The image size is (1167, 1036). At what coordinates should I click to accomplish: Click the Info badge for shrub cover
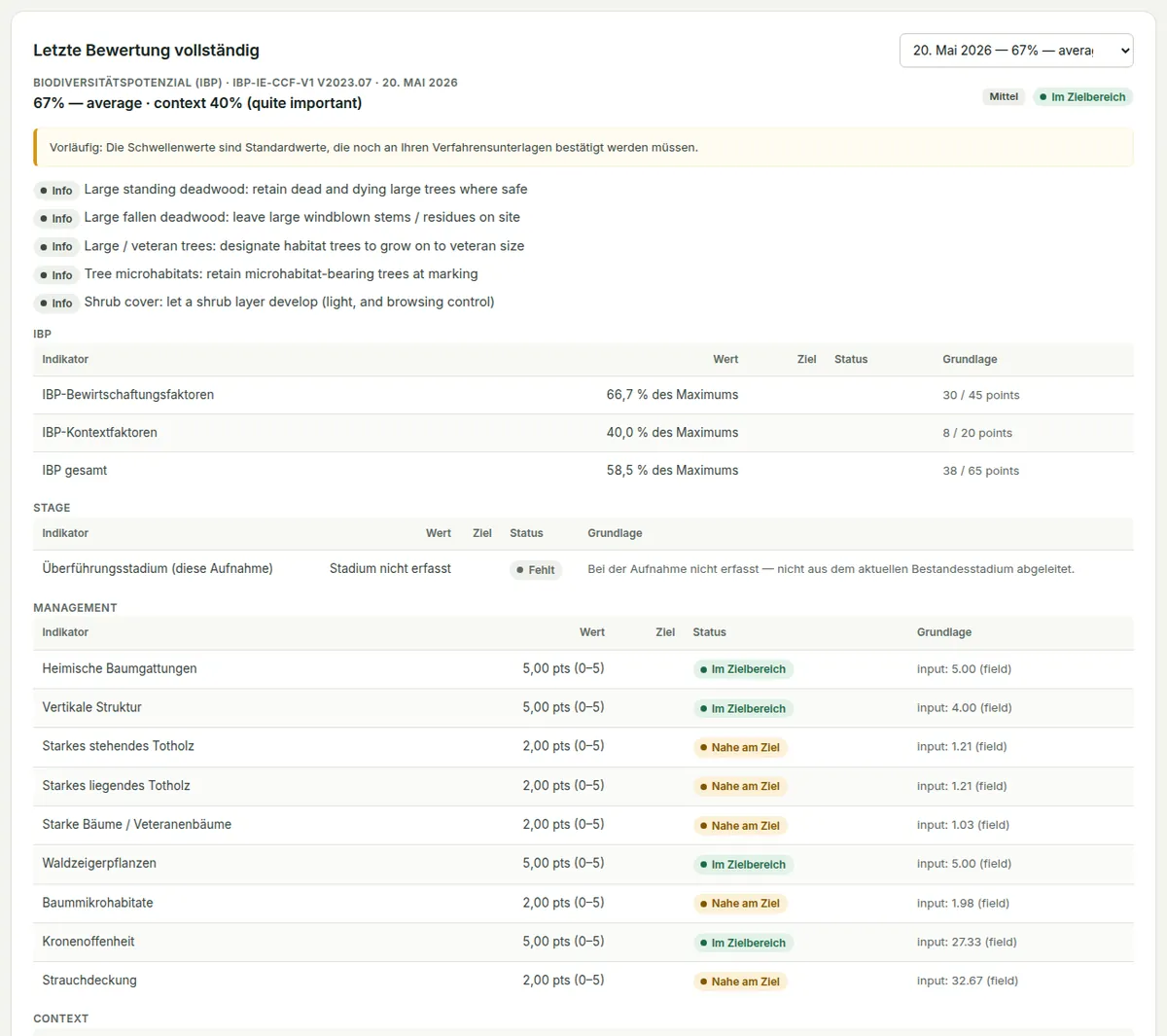[x=56, y=304]
